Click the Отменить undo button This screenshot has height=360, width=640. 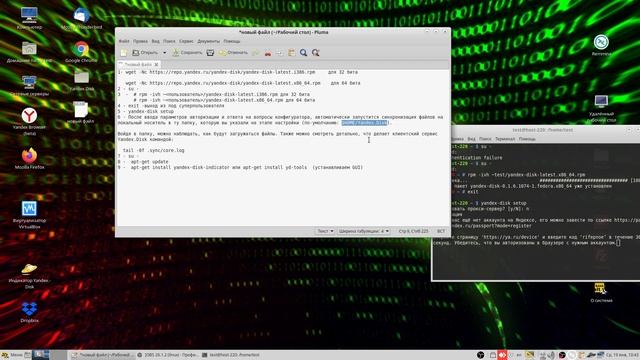pos(233,53)
